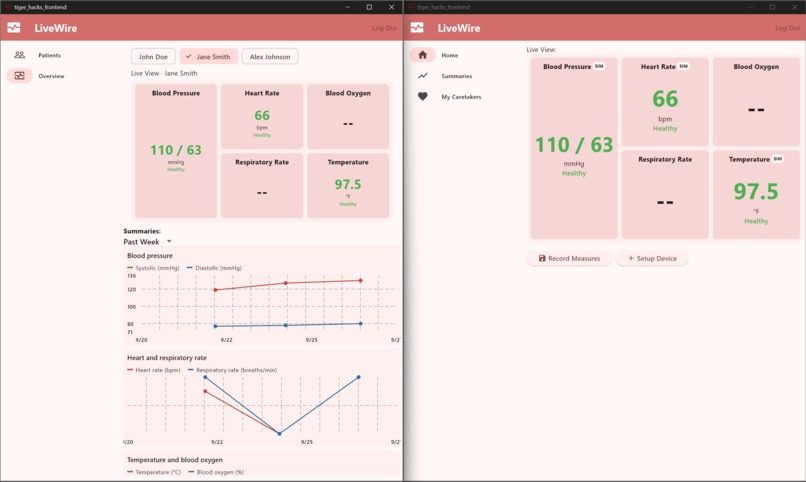This screenshot has height=482, width=806.
Task: Click the Respiratory Rate card in left window
Action: tap(262, 186)
